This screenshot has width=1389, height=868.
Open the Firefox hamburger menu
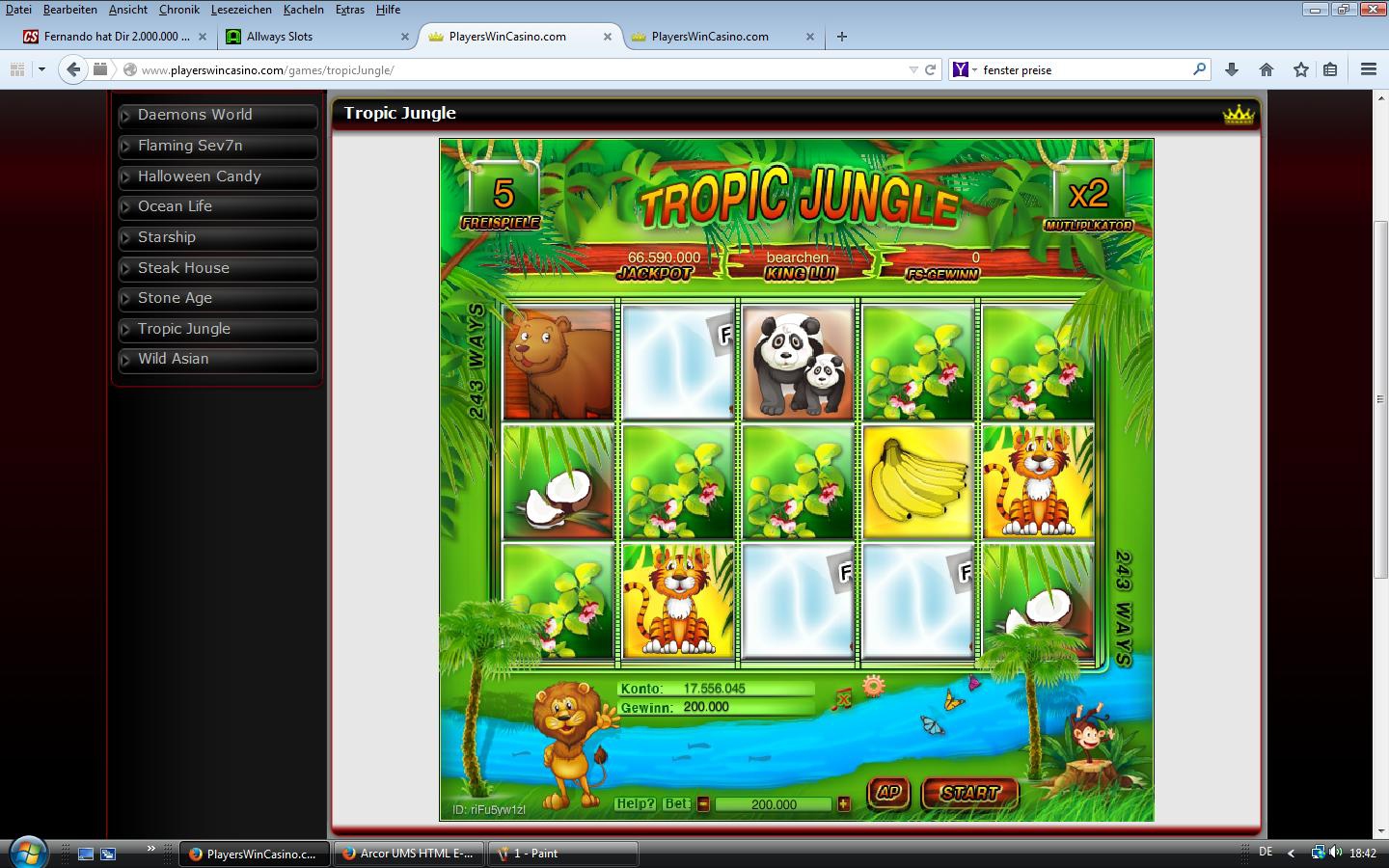(x=1368, y=69)
